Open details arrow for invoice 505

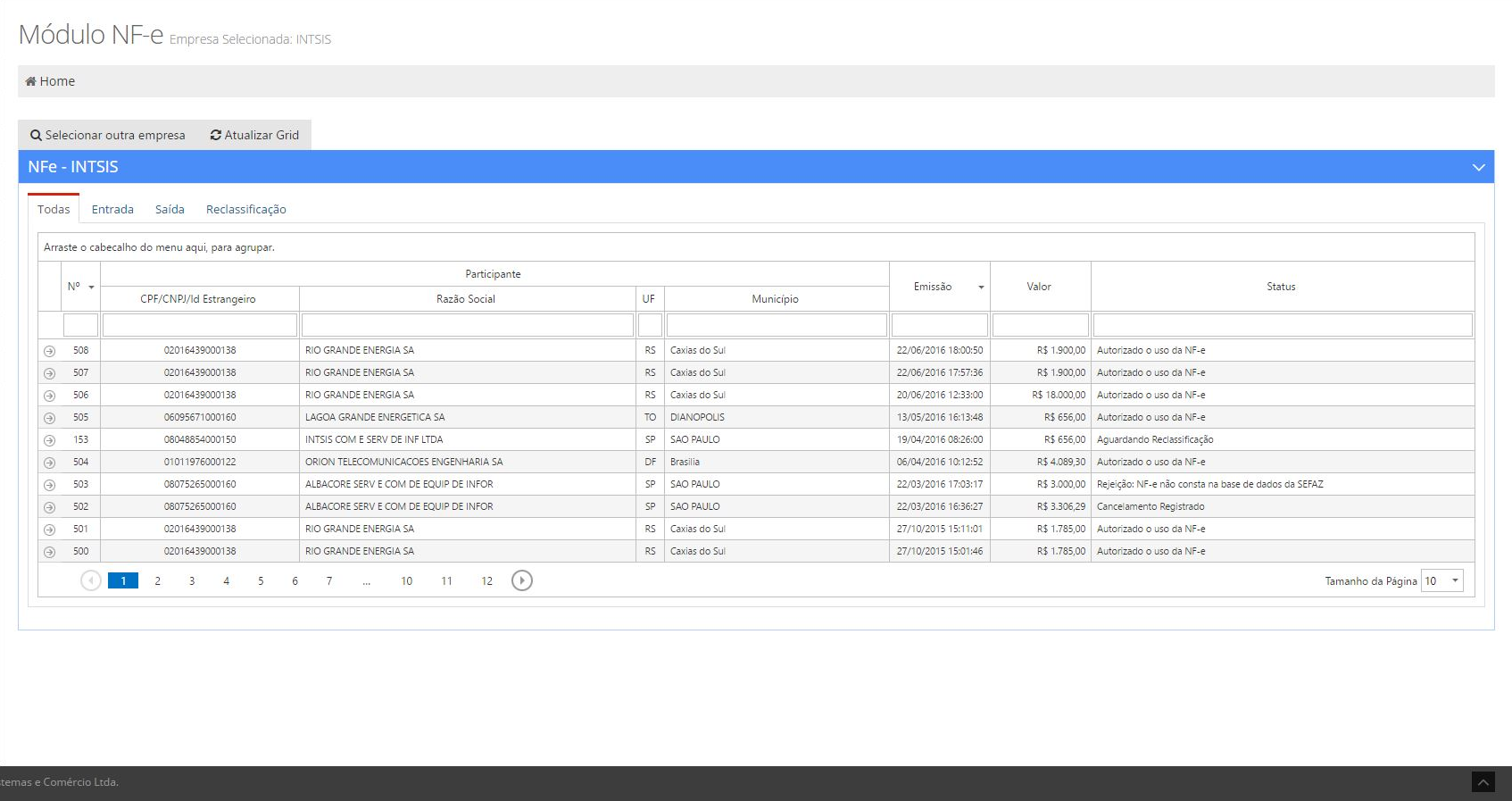50,418
